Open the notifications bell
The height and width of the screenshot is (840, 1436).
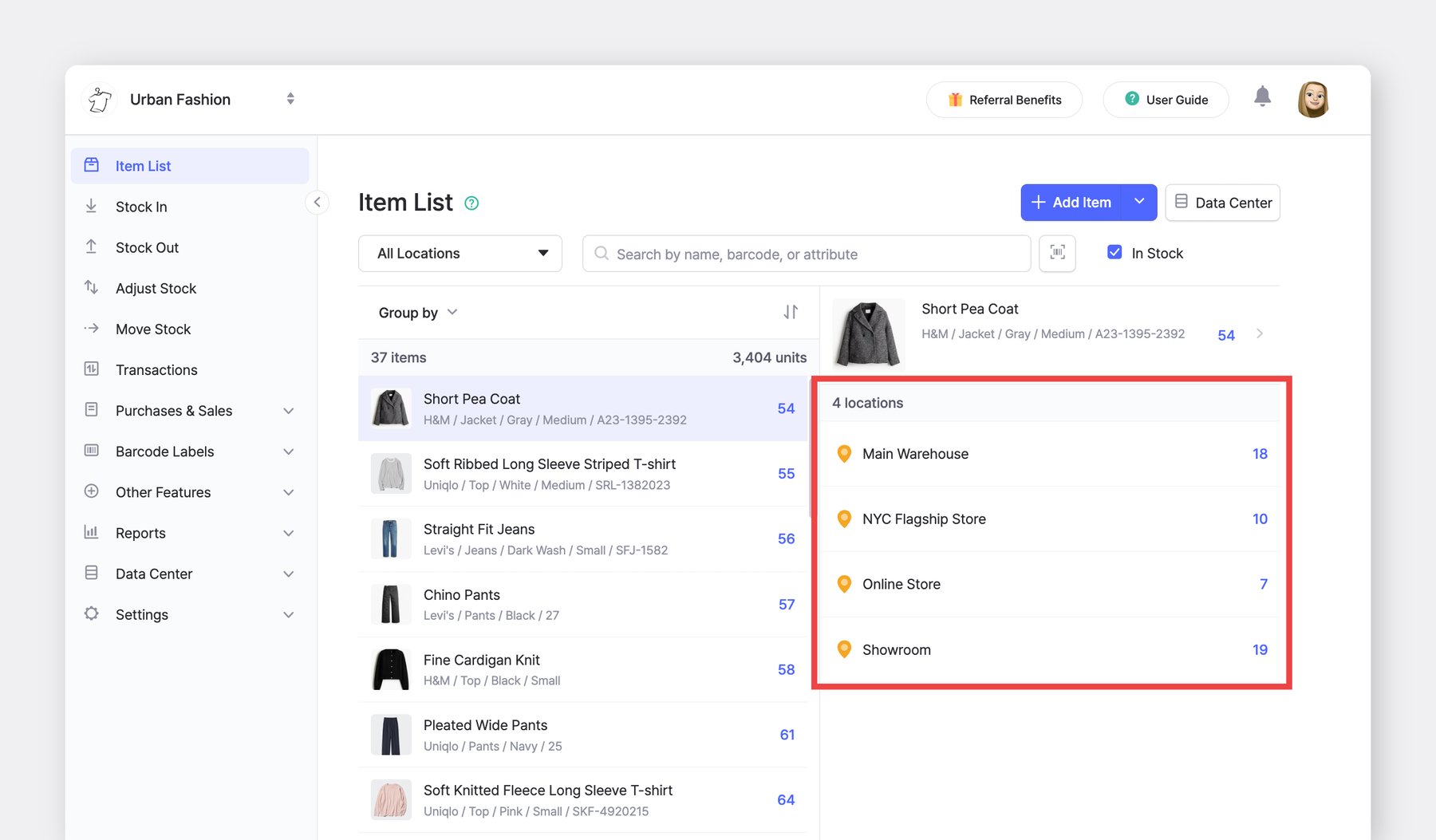tap(1262, 97)
